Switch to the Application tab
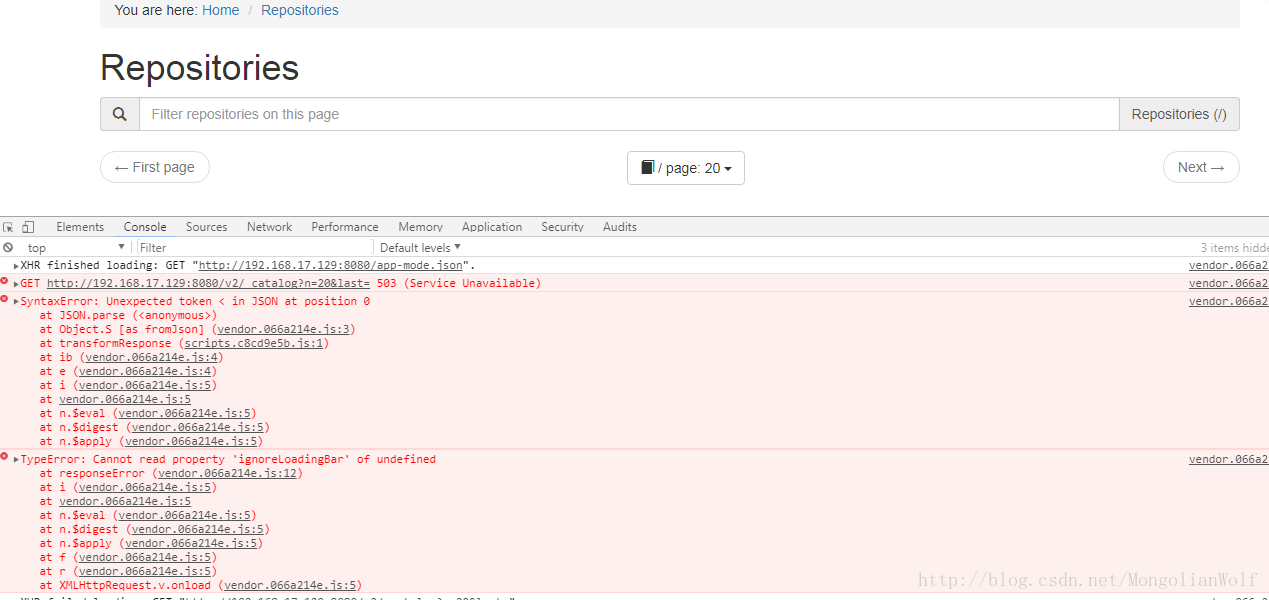This screenshot has height=600, width=1269. point(492,227)
